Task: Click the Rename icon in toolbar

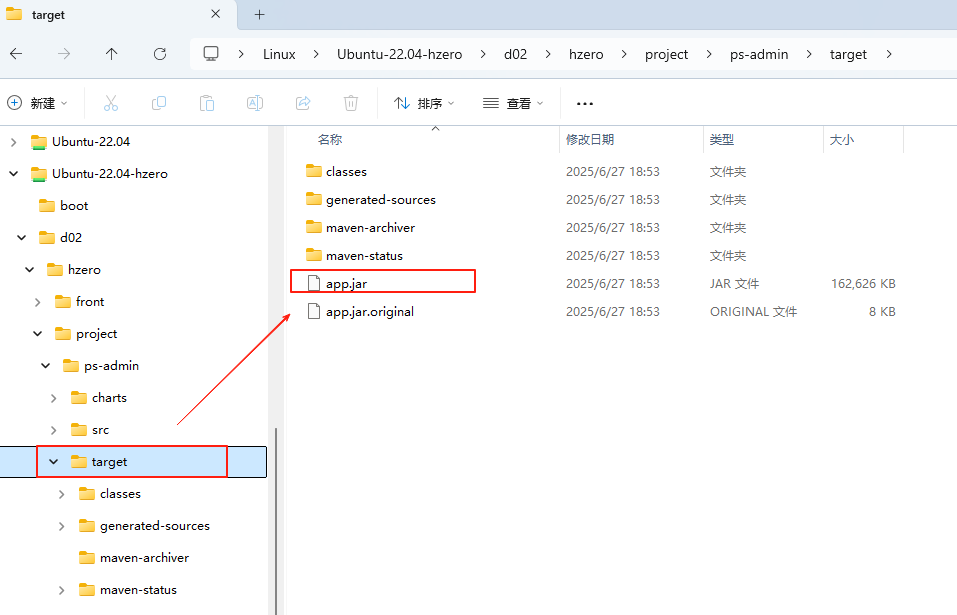Action: coord(255,103)
